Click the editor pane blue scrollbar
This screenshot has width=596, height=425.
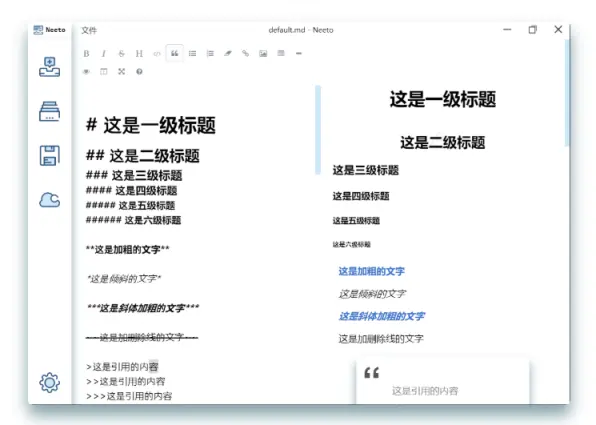(x=318, y=130)
